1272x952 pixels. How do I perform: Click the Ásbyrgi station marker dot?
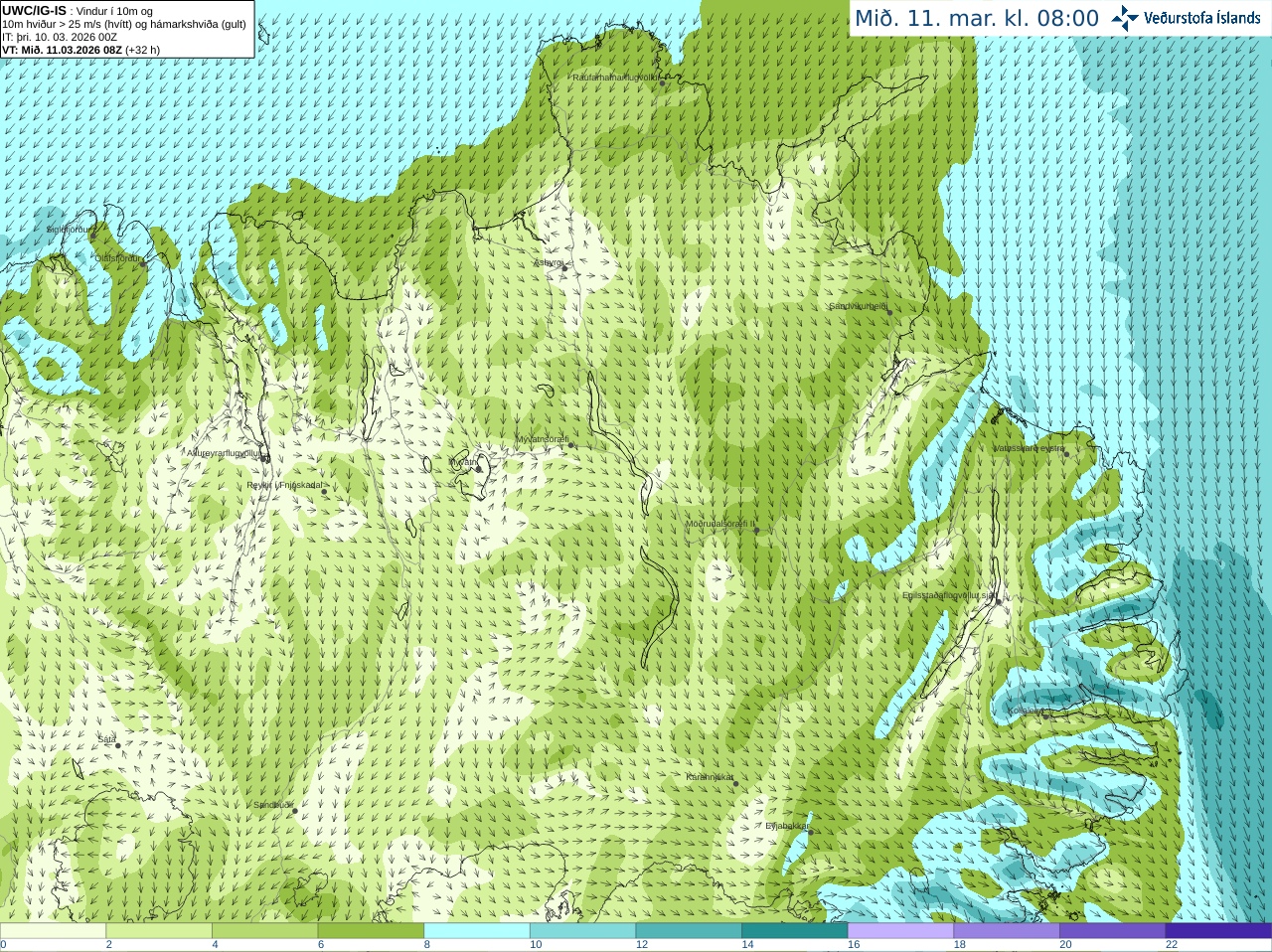pos(564,268)
